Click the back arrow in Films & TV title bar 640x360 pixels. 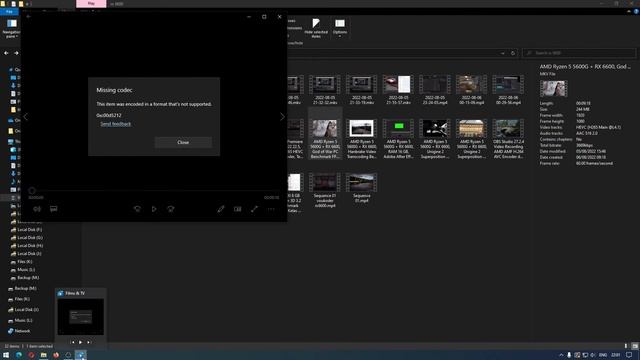pyautogui.click(x=28, y=17)
